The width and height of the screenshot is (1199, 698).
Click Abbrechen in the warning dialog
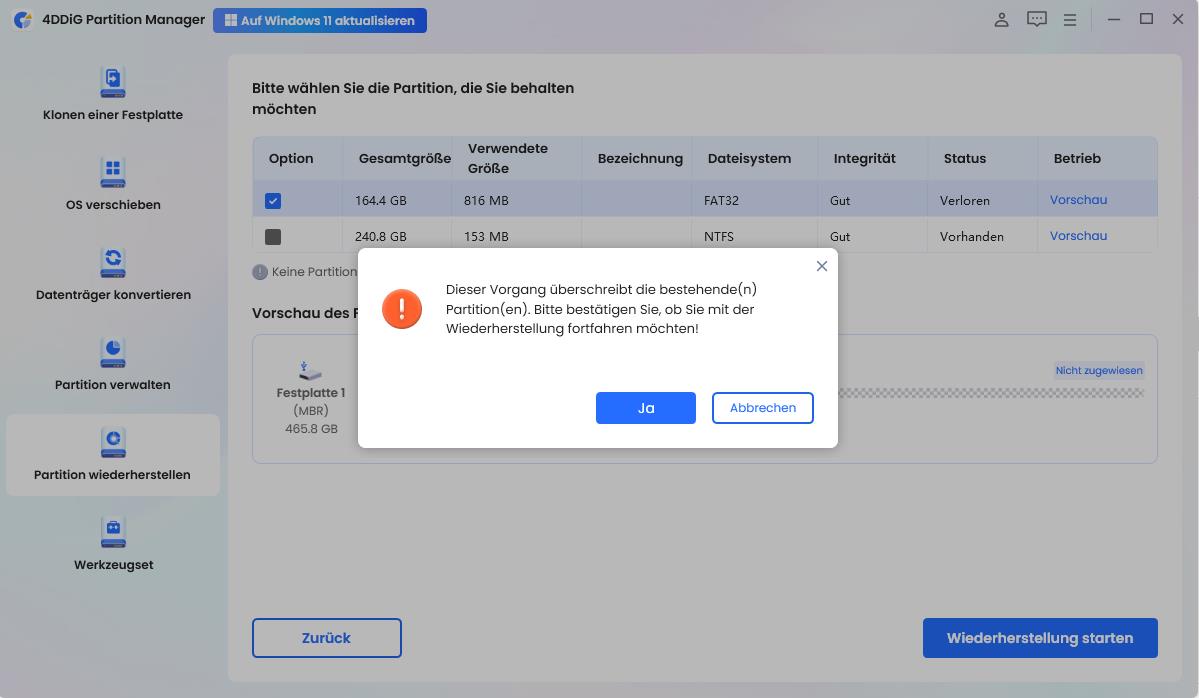pyautogui.click(x=762, y=407)
